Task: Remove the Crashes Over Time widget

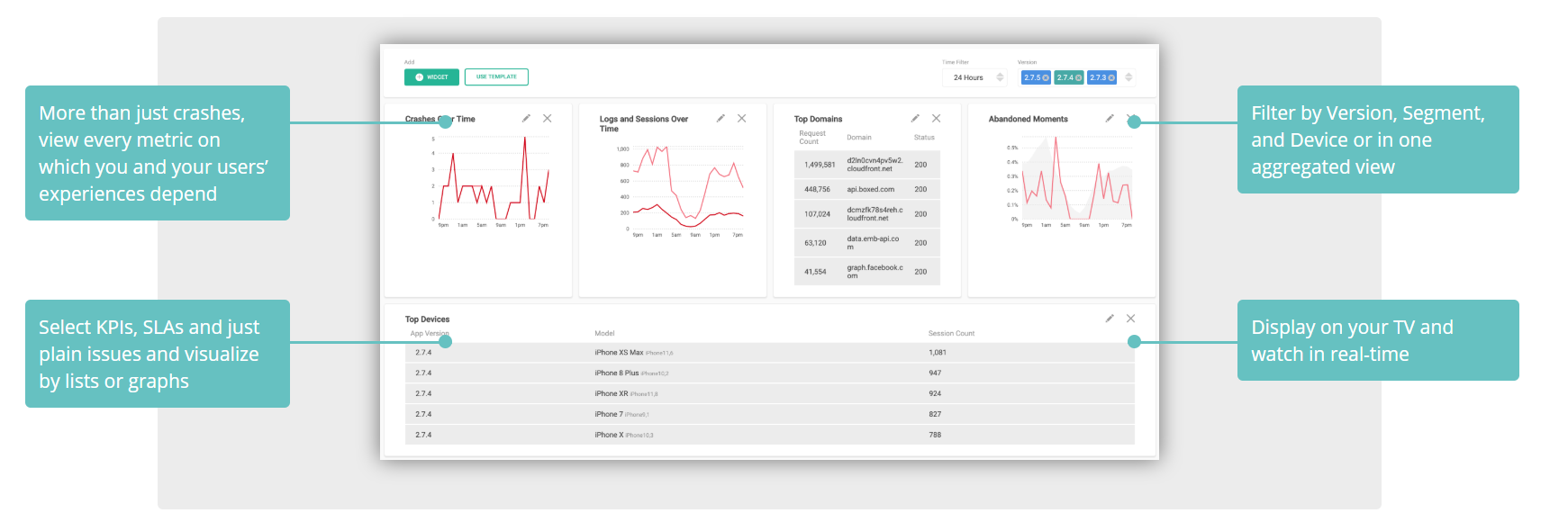Action: [x=547, y=119]
